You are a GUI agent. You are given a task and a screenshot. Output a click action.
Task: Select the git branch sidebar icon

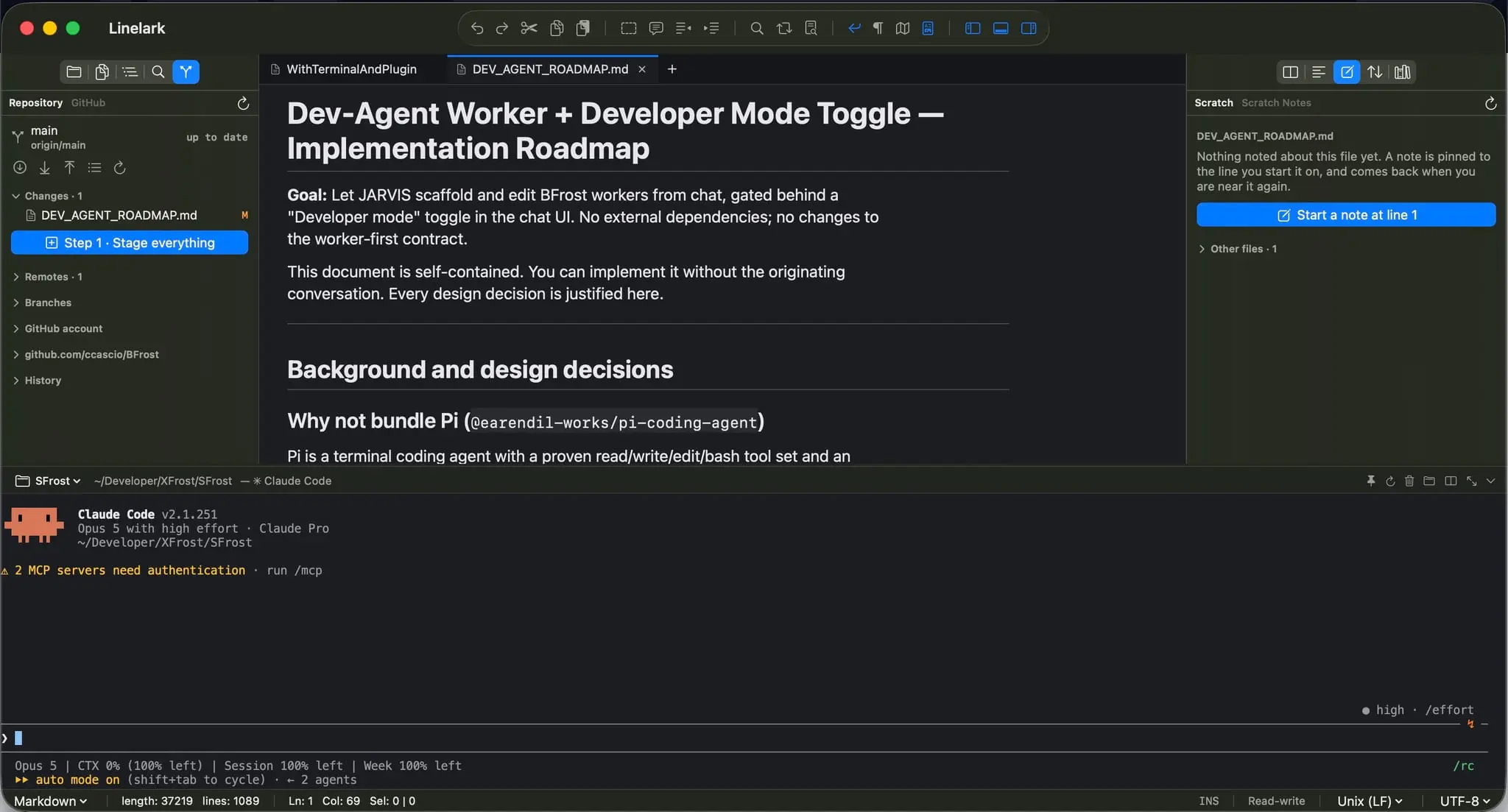(x=186, y=71)
